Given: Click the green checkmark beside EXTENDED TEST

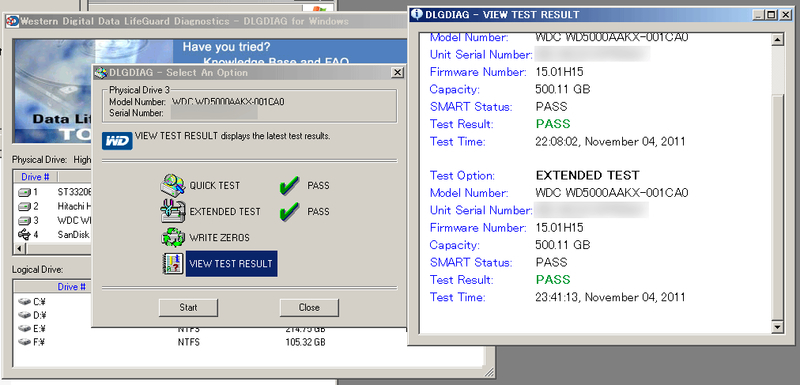Looking at the screenshot, I should tap(289, 212).
